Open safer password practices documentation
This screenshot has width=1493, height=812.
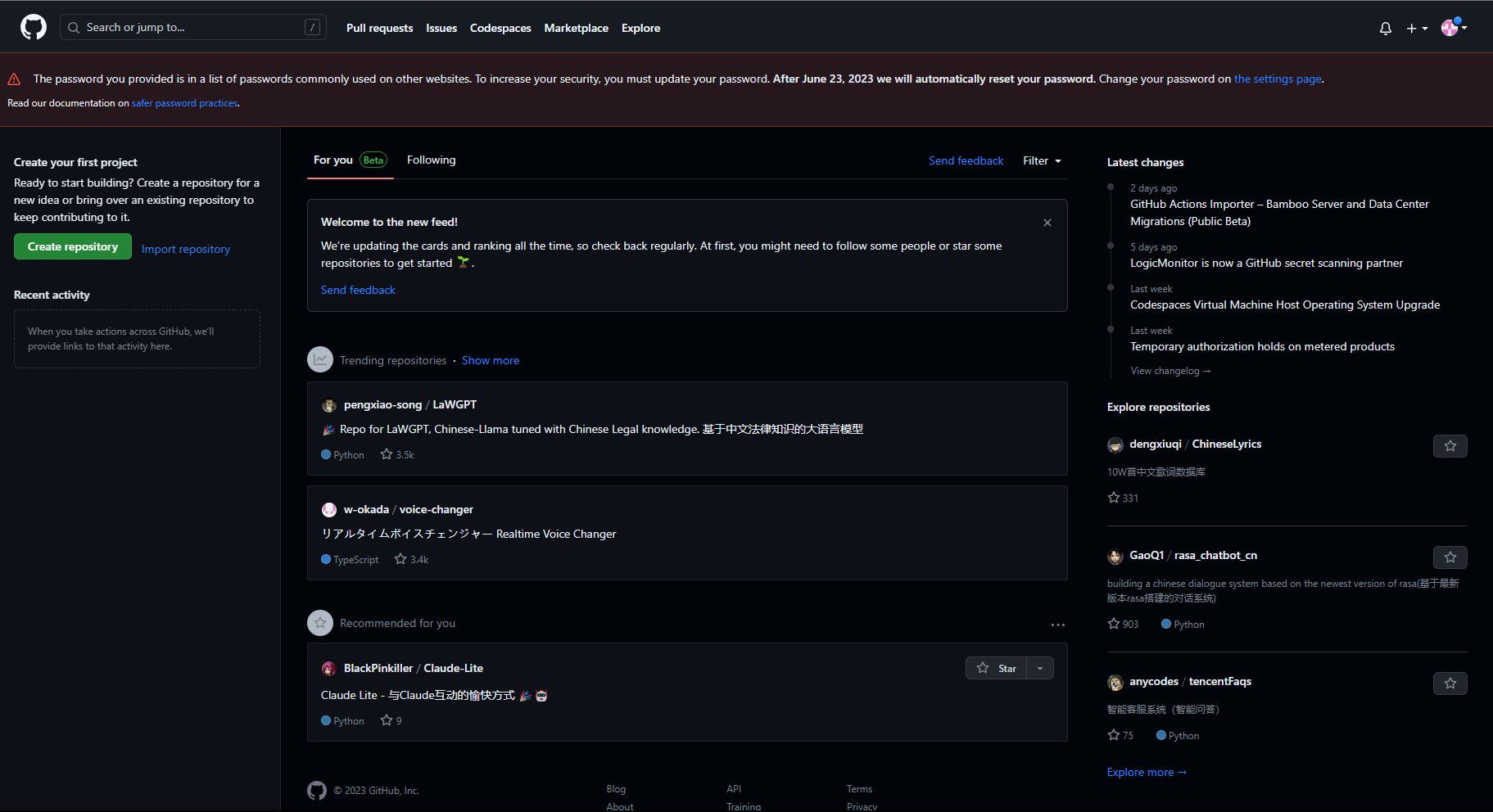pos(185,103)
